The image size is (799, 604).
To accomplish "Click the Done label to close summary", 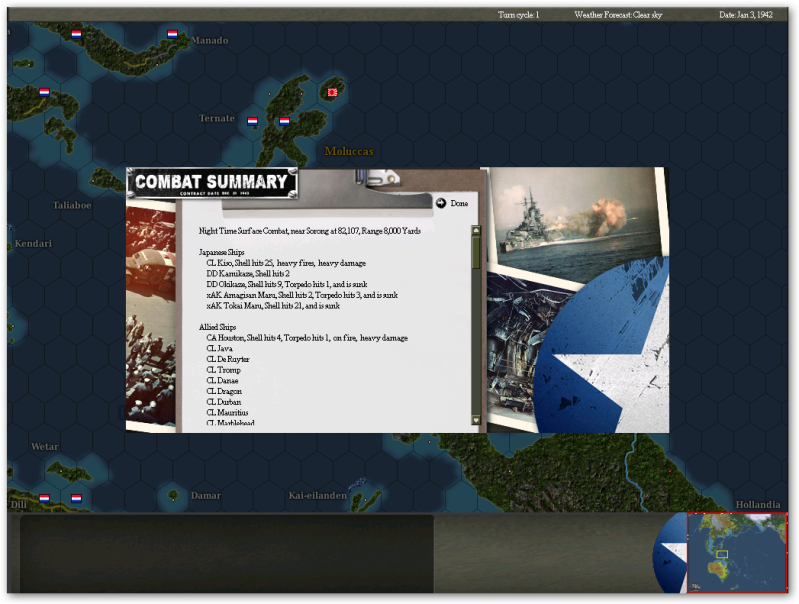I will coord(459,203).
